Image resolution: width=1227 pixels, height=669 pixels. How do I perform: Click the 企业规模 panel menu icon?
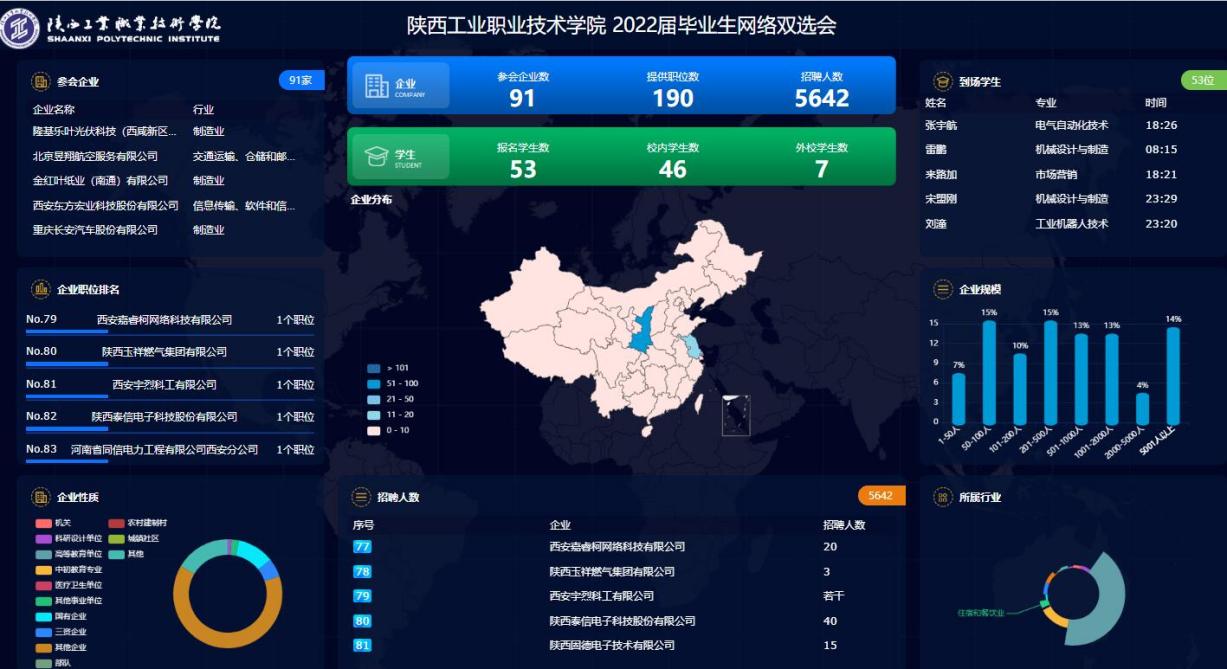tap(942, 289)
